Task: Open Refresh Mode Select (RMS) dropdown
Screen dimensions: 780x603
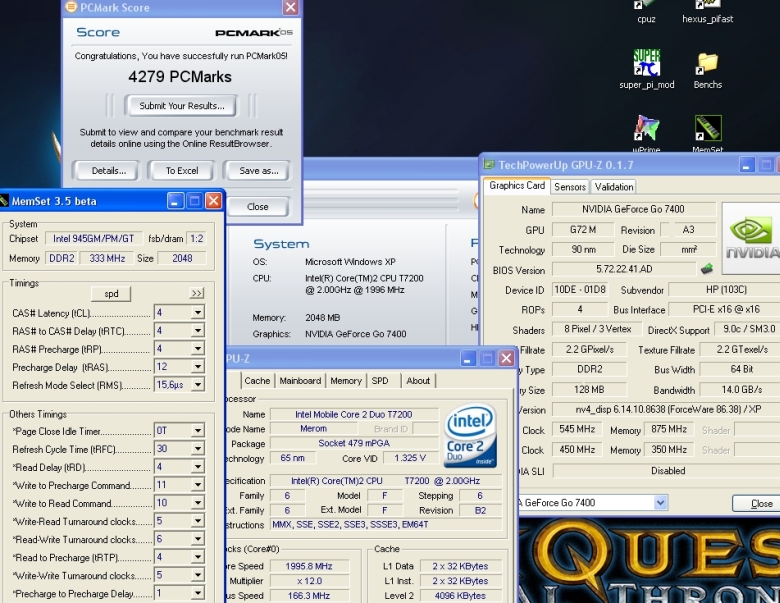Action: click(197, 385)
